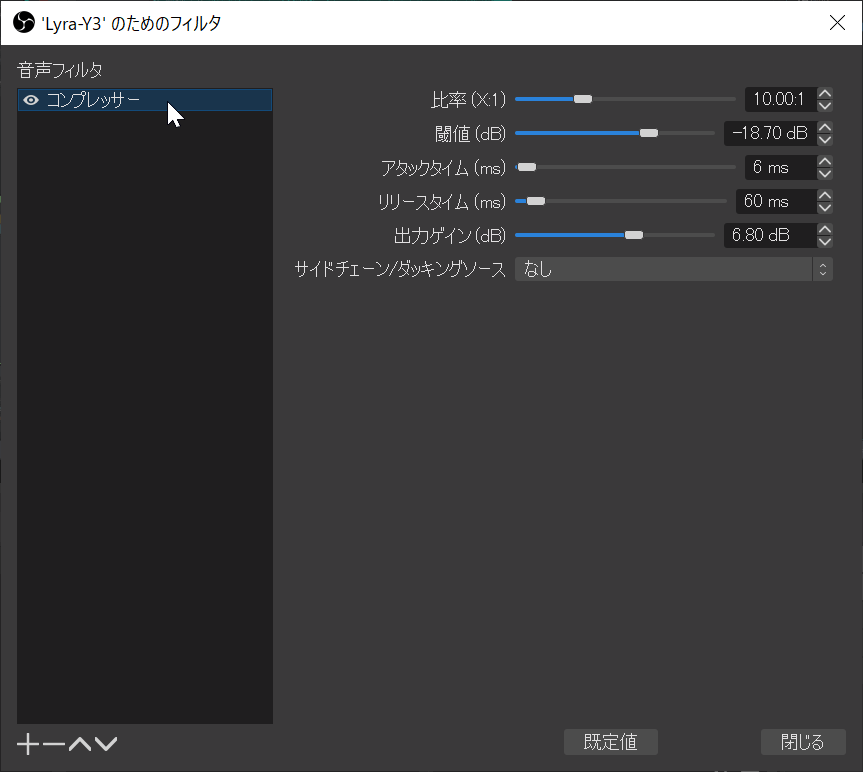Image resolution: width=863 pixels, height=772 pixels.
Task: Click the 6.80 dB output gain field
Action: (771, 236)
